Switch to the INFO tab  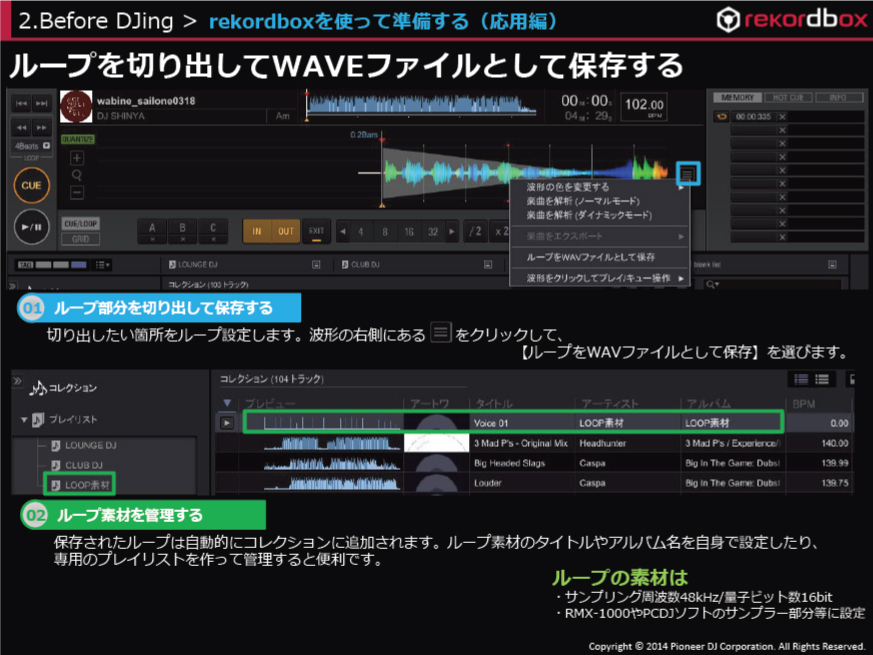(x=838, y=97)
